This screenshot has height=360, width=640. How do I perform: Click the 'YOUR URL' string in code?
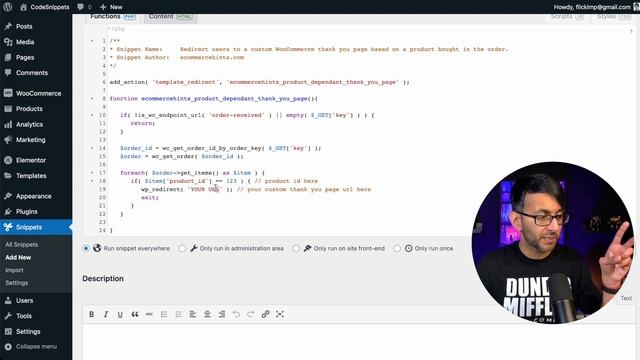(205, 189)
